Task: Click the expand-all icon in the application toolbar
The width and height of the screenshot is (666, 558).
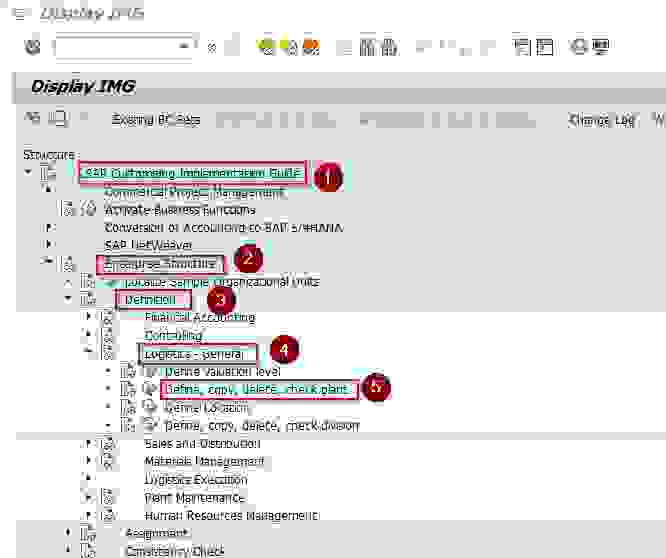Action: point(33,118)
